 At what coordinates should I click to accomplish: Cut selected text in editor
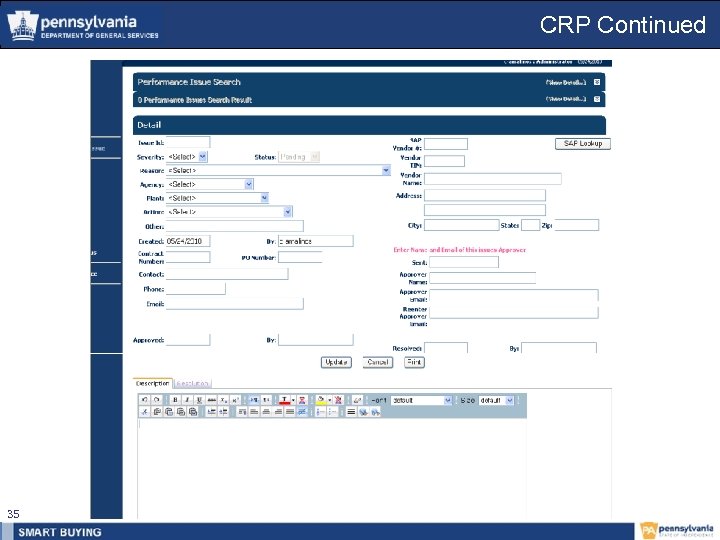(x=144, y=412)
